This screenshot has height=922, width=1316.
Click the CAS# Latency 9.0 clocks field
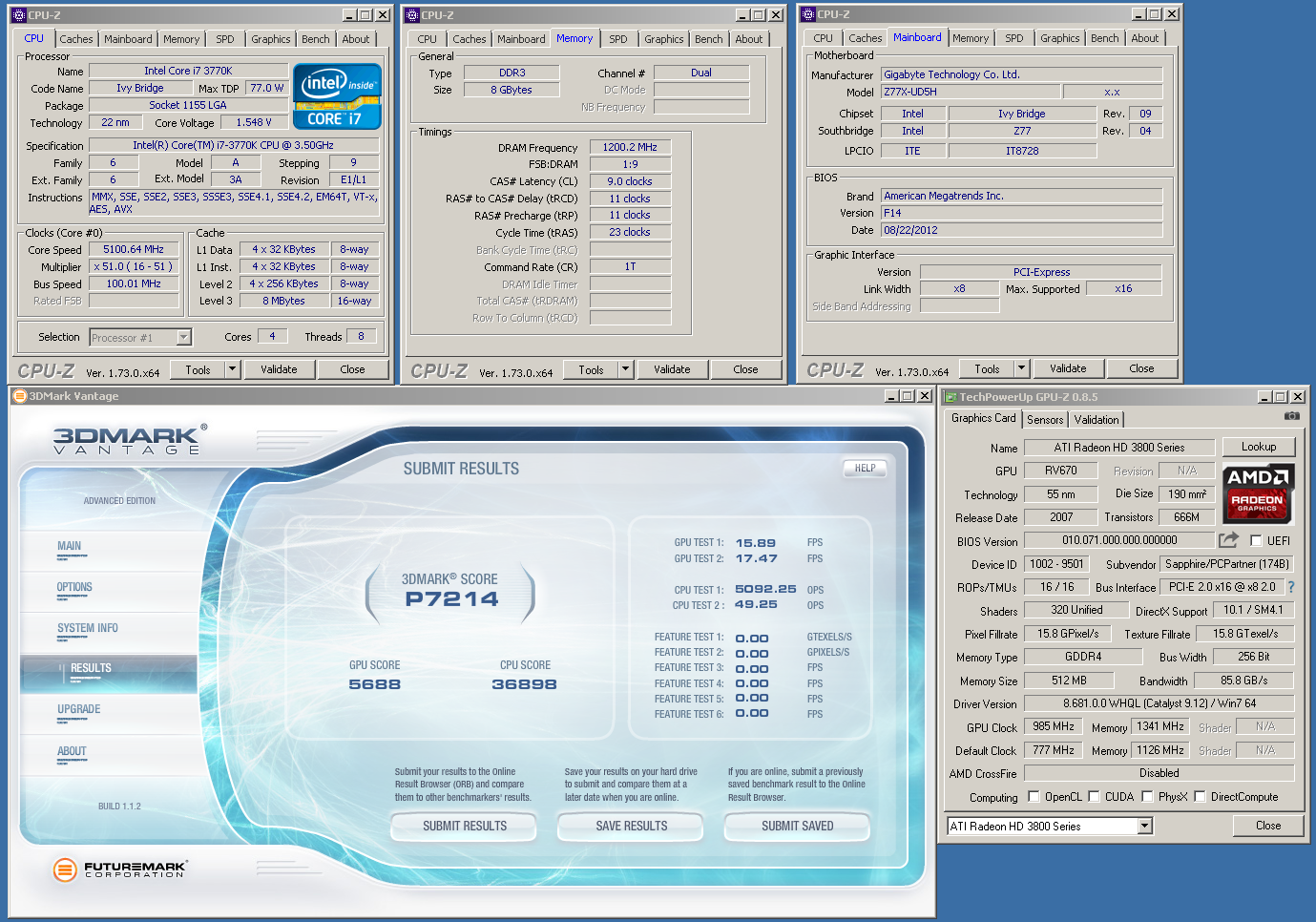[630, 181]
